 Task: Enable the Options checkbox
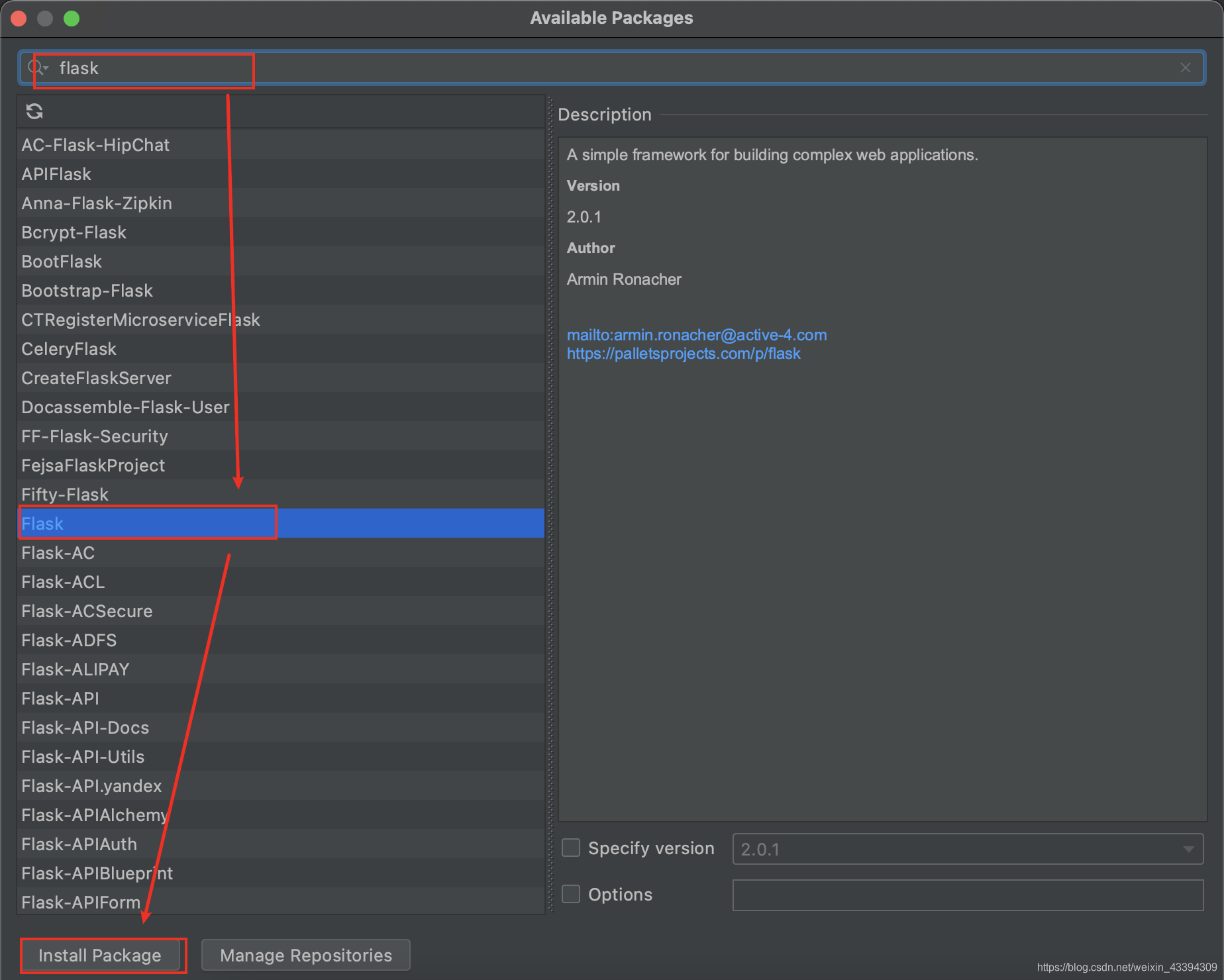click(571, 895)
